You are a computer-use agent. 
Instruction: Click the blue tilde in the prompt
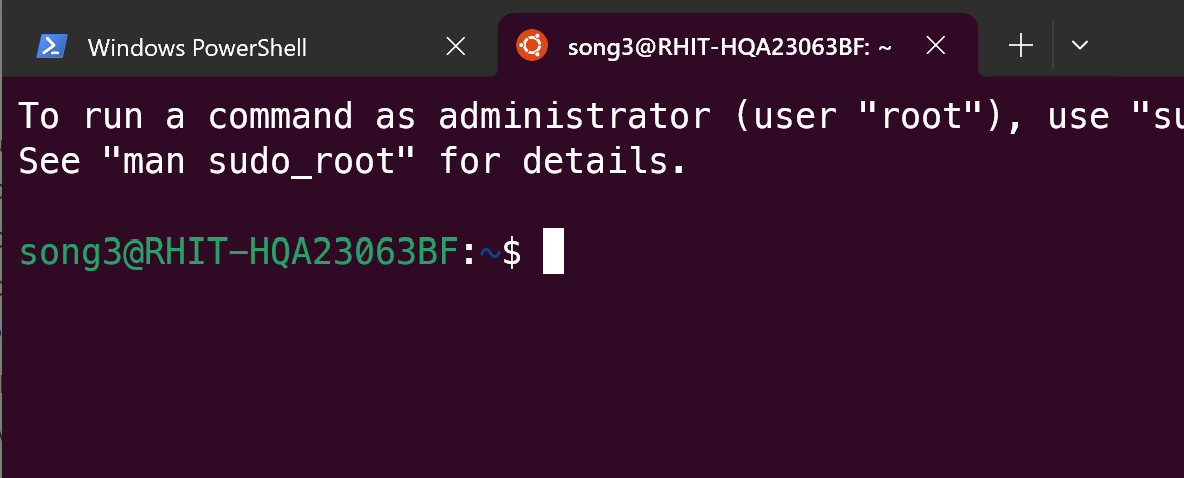pyautogui.click(x=490, y=254)
